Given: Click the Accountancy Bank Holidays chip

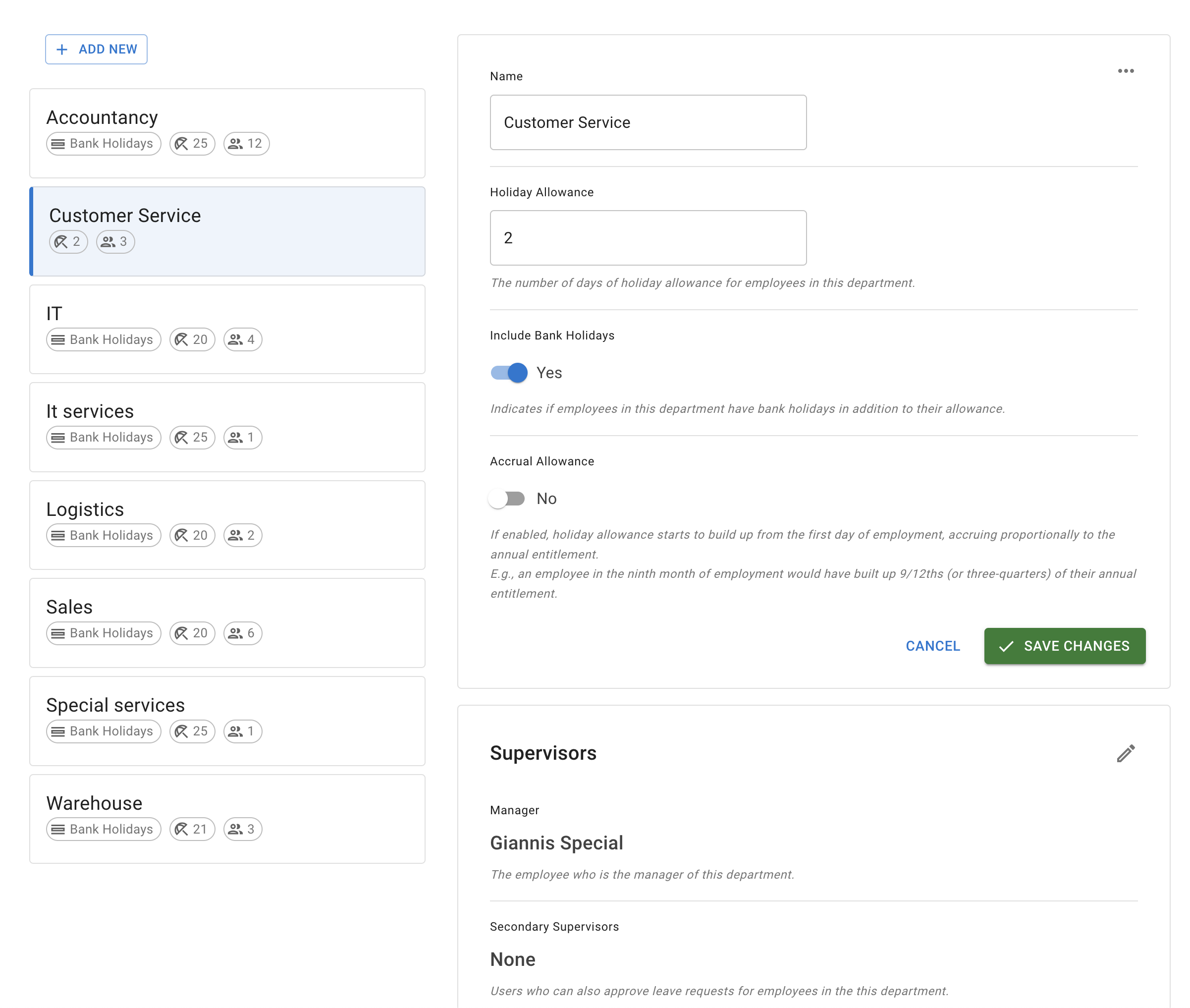Looking at the screenshot, I should click(104, 143).
